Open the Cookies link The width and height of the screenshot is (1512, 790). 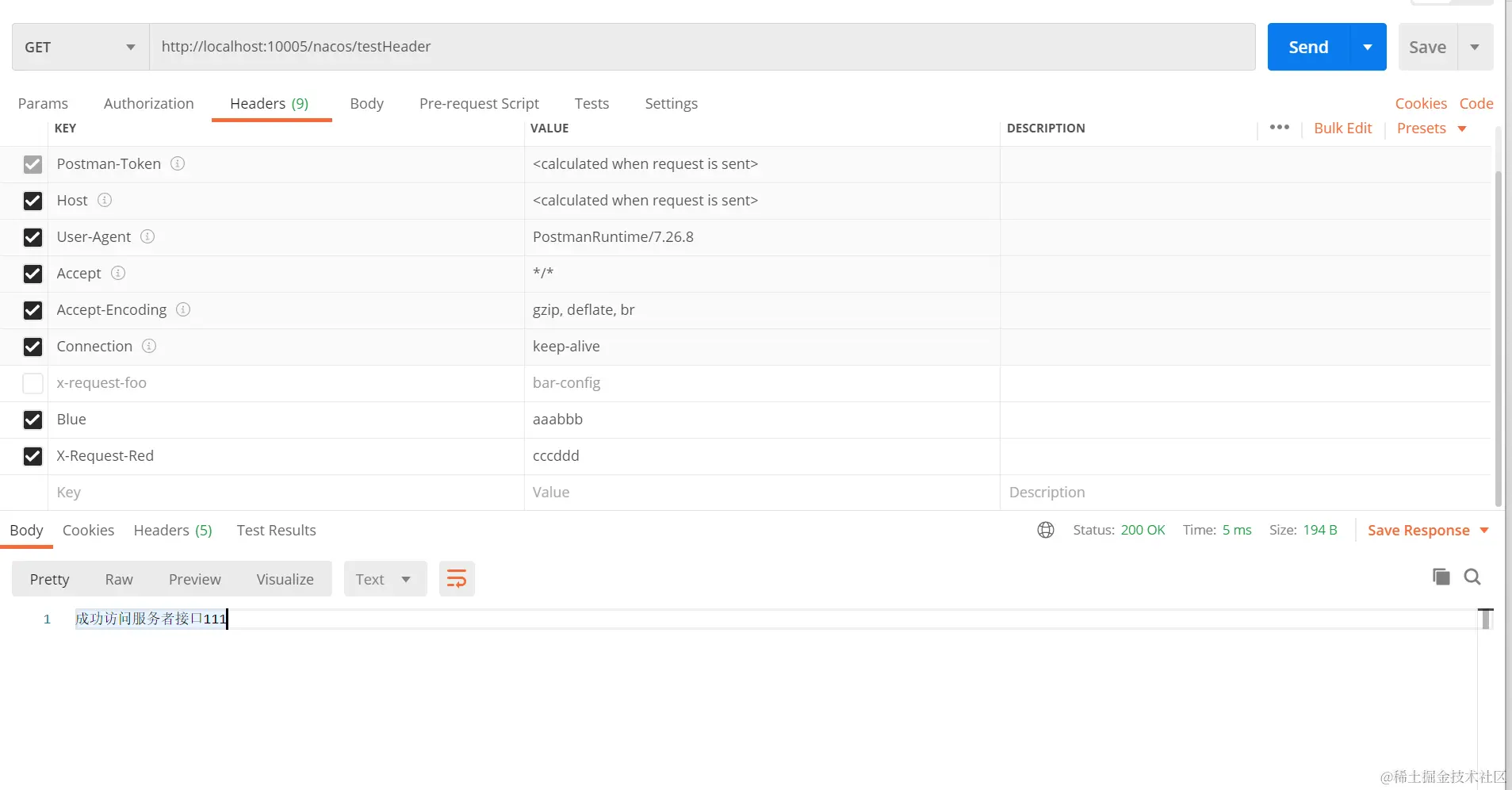click(1421, 103)
